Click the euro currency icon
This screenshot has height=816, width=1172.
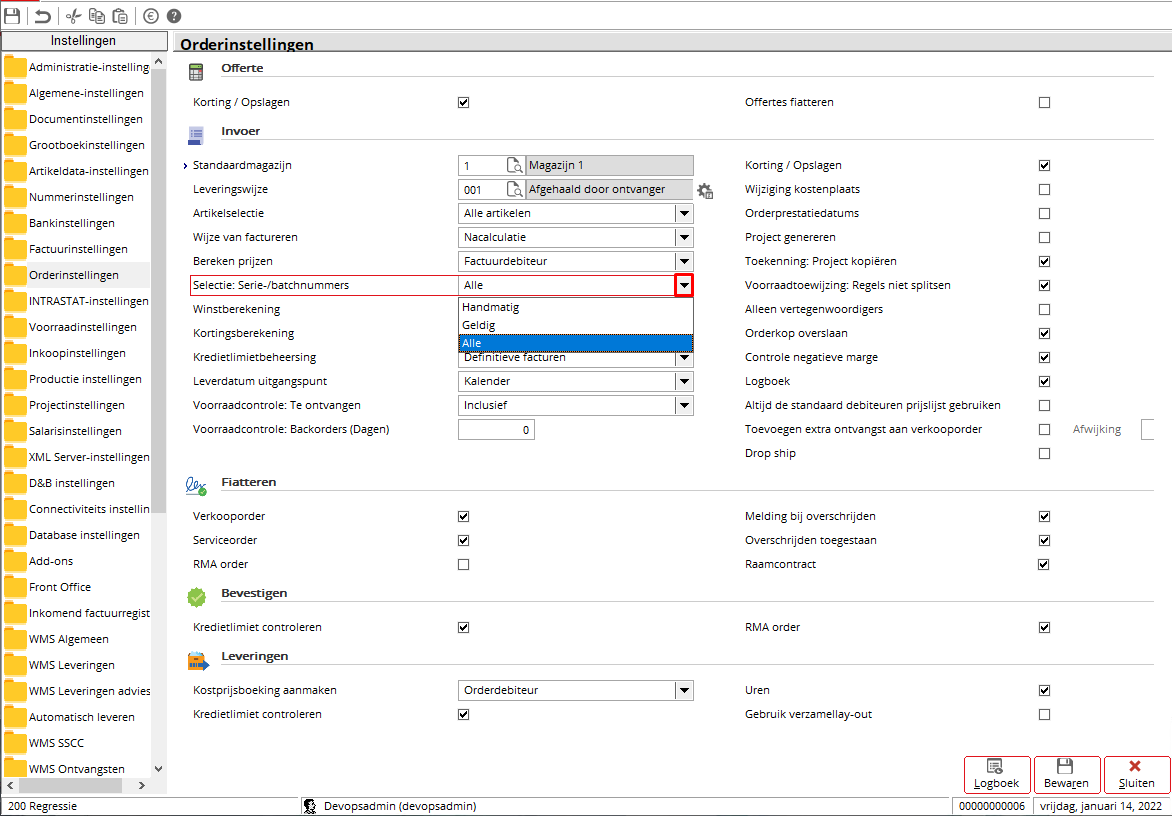151,16
